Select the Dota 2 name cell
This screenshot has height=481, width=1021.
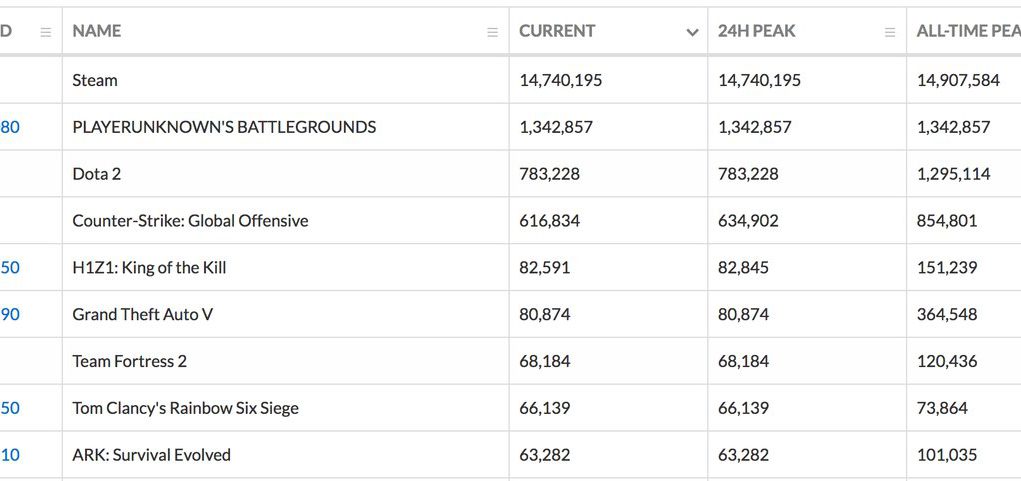tap(285, 174)
